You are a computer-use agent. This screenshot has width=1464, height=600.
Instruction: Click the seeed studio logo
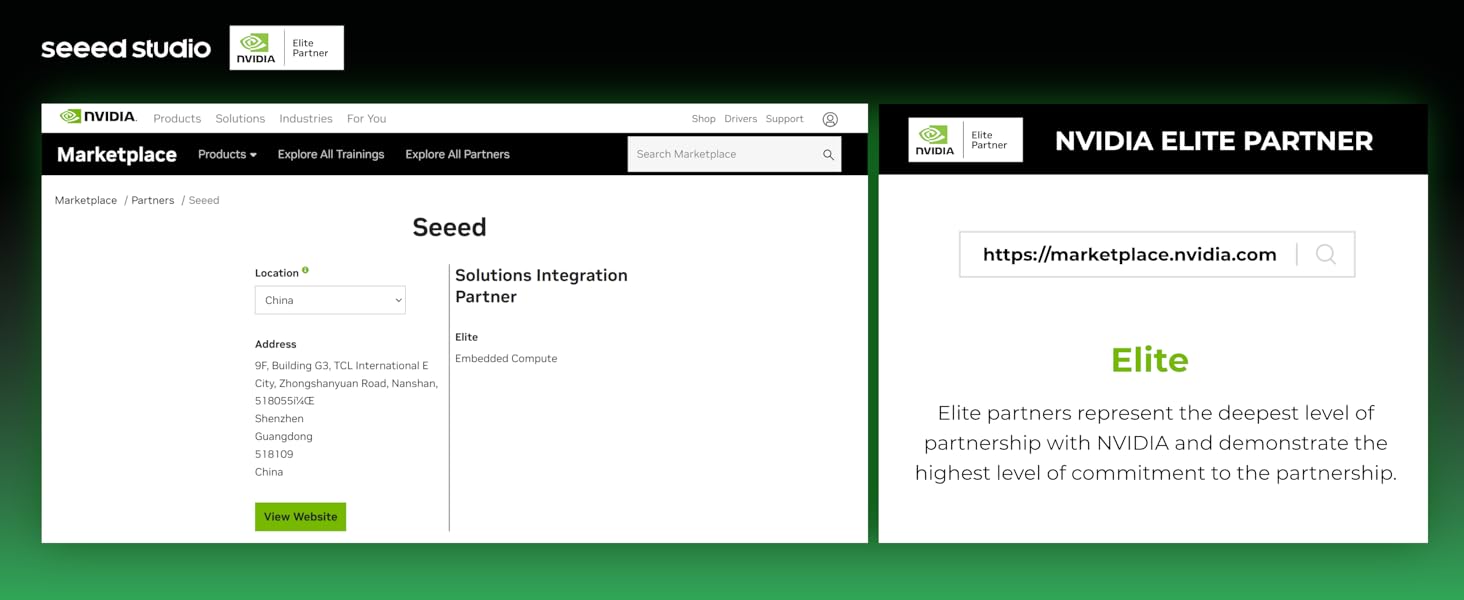(126, 48)
